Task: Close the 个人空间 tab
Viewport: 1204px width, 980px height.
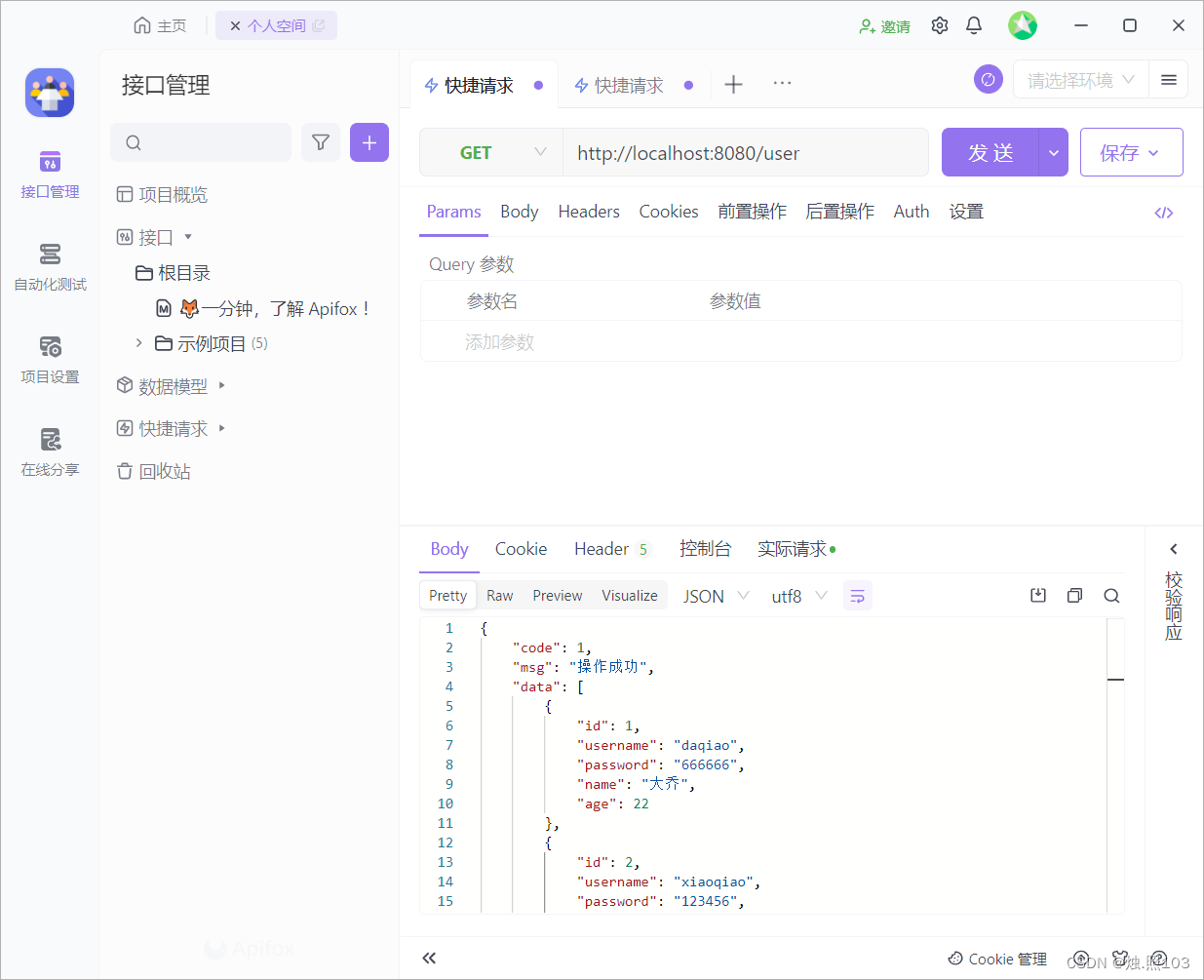Action: pyautogui.click(x=235, y=26)
